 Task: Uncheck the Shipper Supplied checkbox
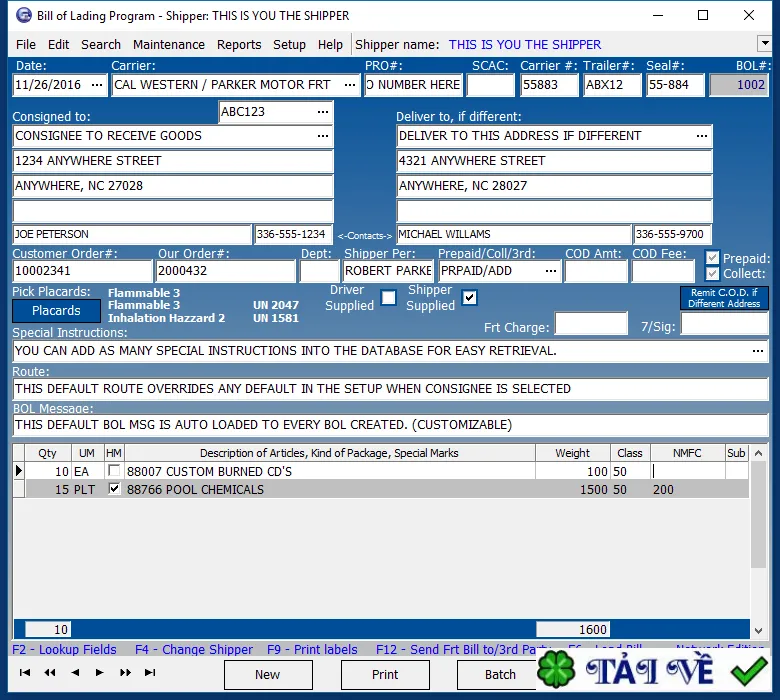[x=469, y=298]
